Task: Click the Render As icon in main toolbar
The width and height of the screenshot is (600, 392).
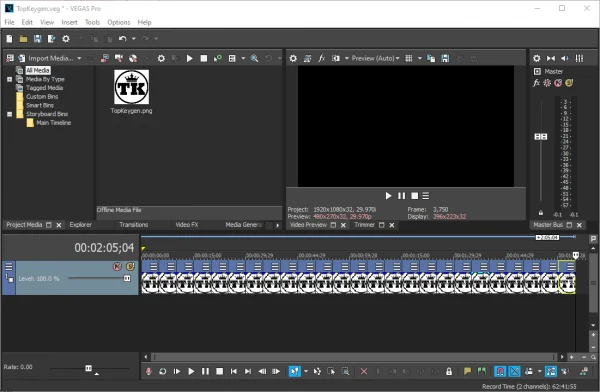Action: [x=51, y=39]
